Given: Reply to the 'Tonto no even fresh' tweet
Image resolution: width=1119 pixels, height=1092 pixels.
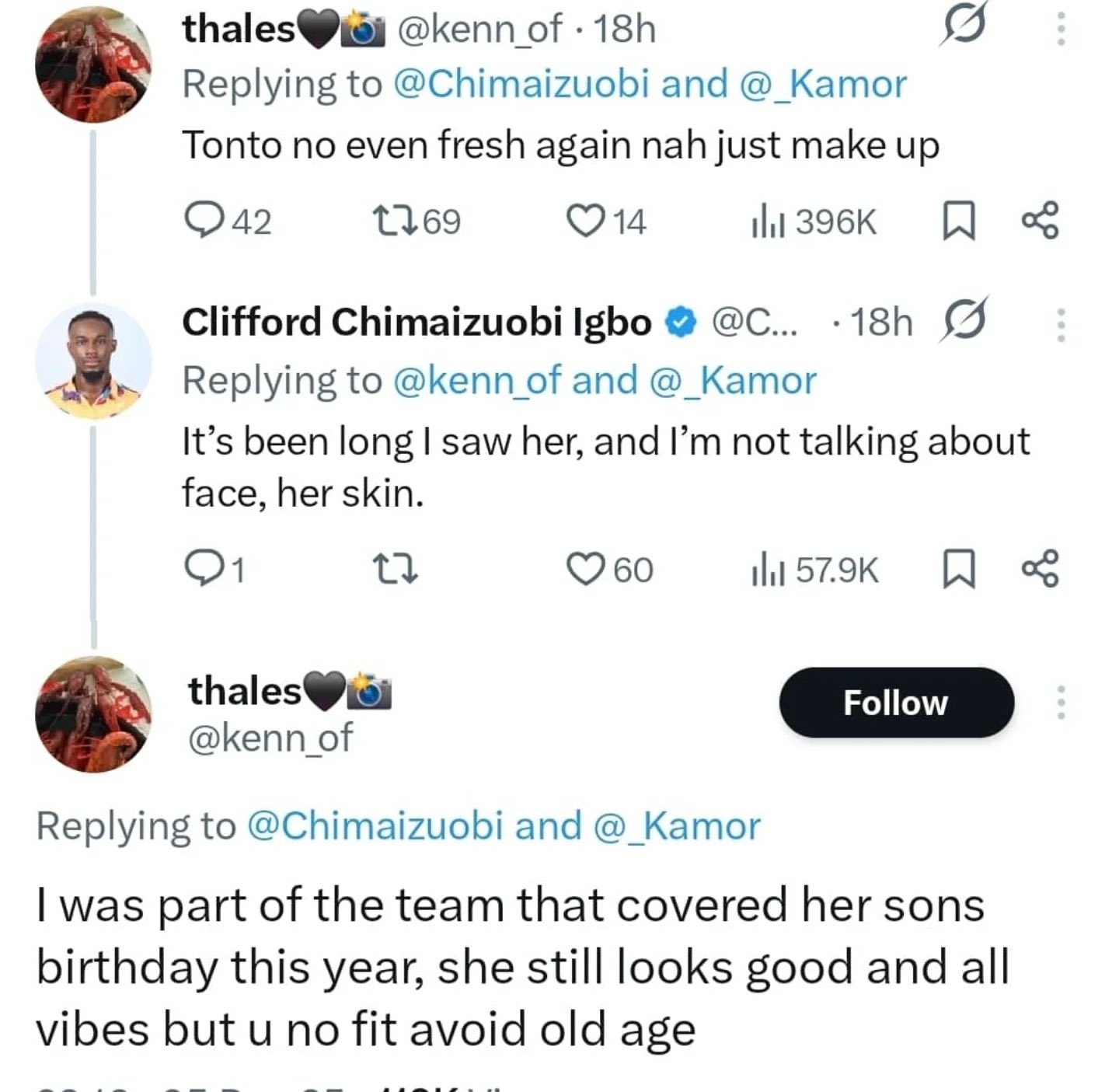Looking at the screenshot, I should pos(204,221).
